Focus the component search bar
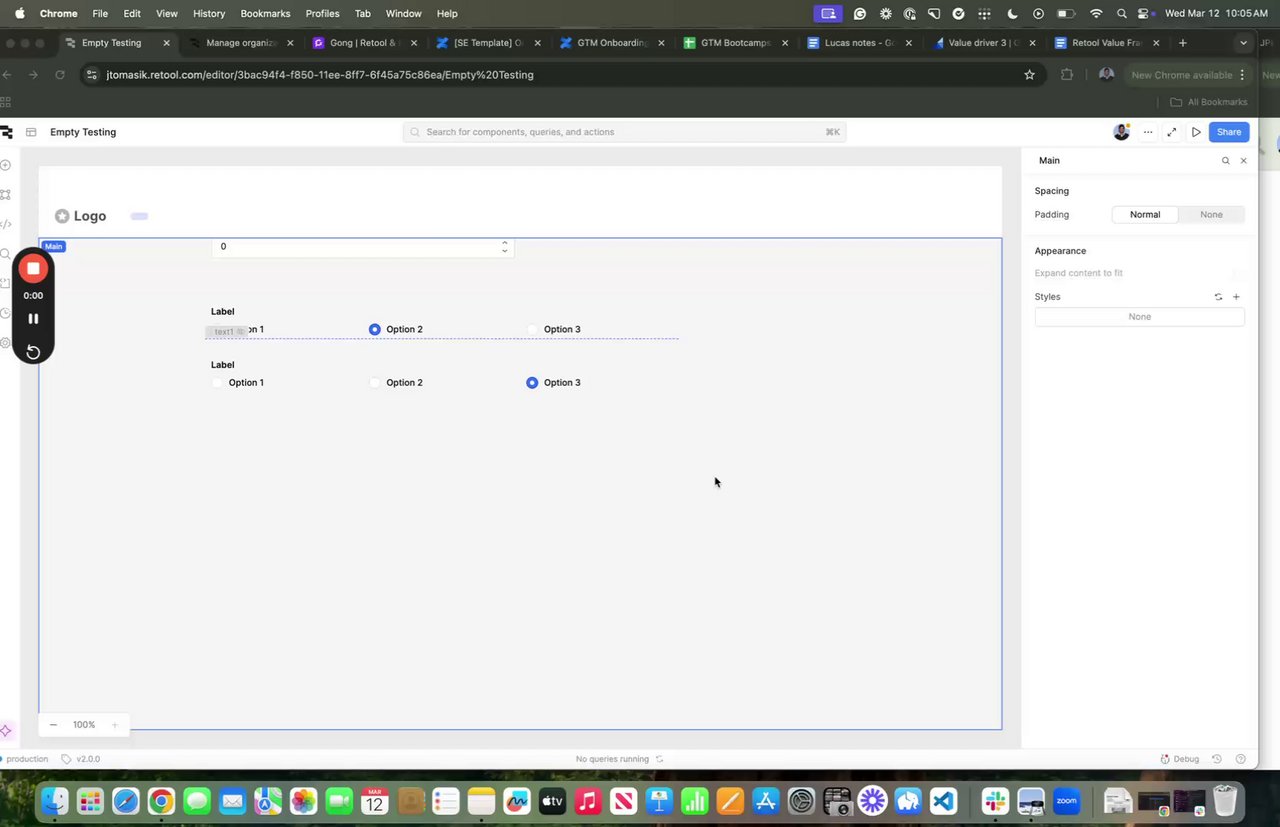 click(624, 132)
